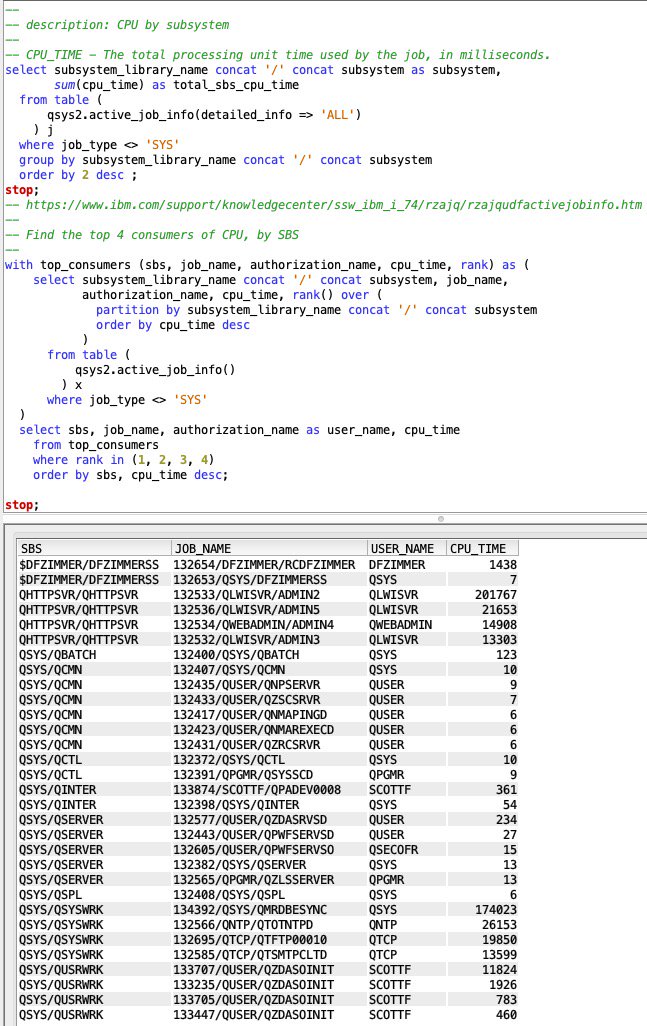Click 'where rank in (1, 2, 3, 4)' line
This screenshot has width=647, height=1026.
coord(124,460)
